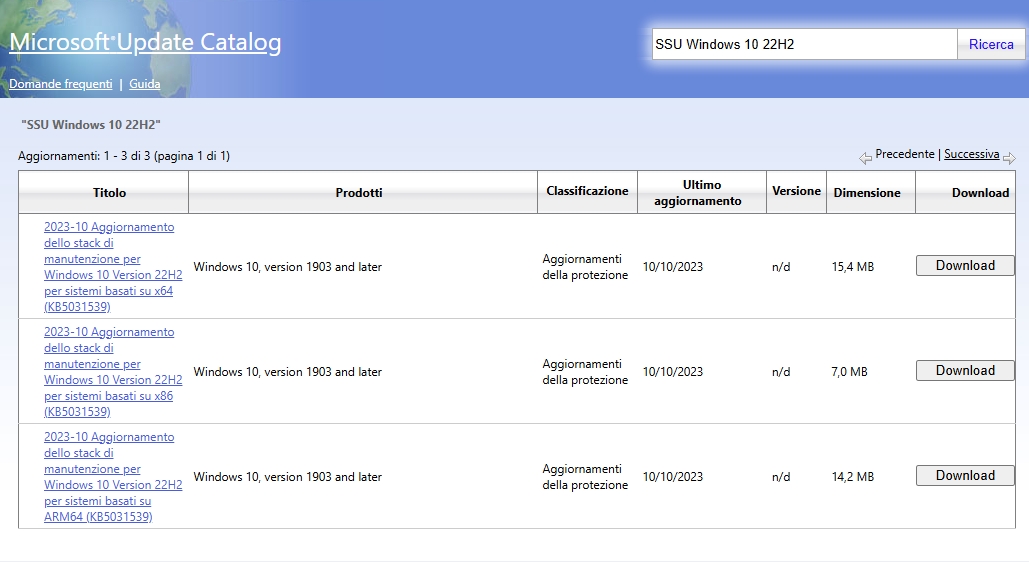
Task: Sort by Versione column header
Action: tap(796, 191)
